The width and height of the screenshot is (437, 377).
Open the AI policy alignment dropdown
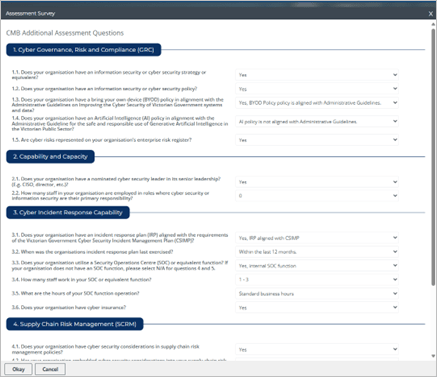(317, 122)
